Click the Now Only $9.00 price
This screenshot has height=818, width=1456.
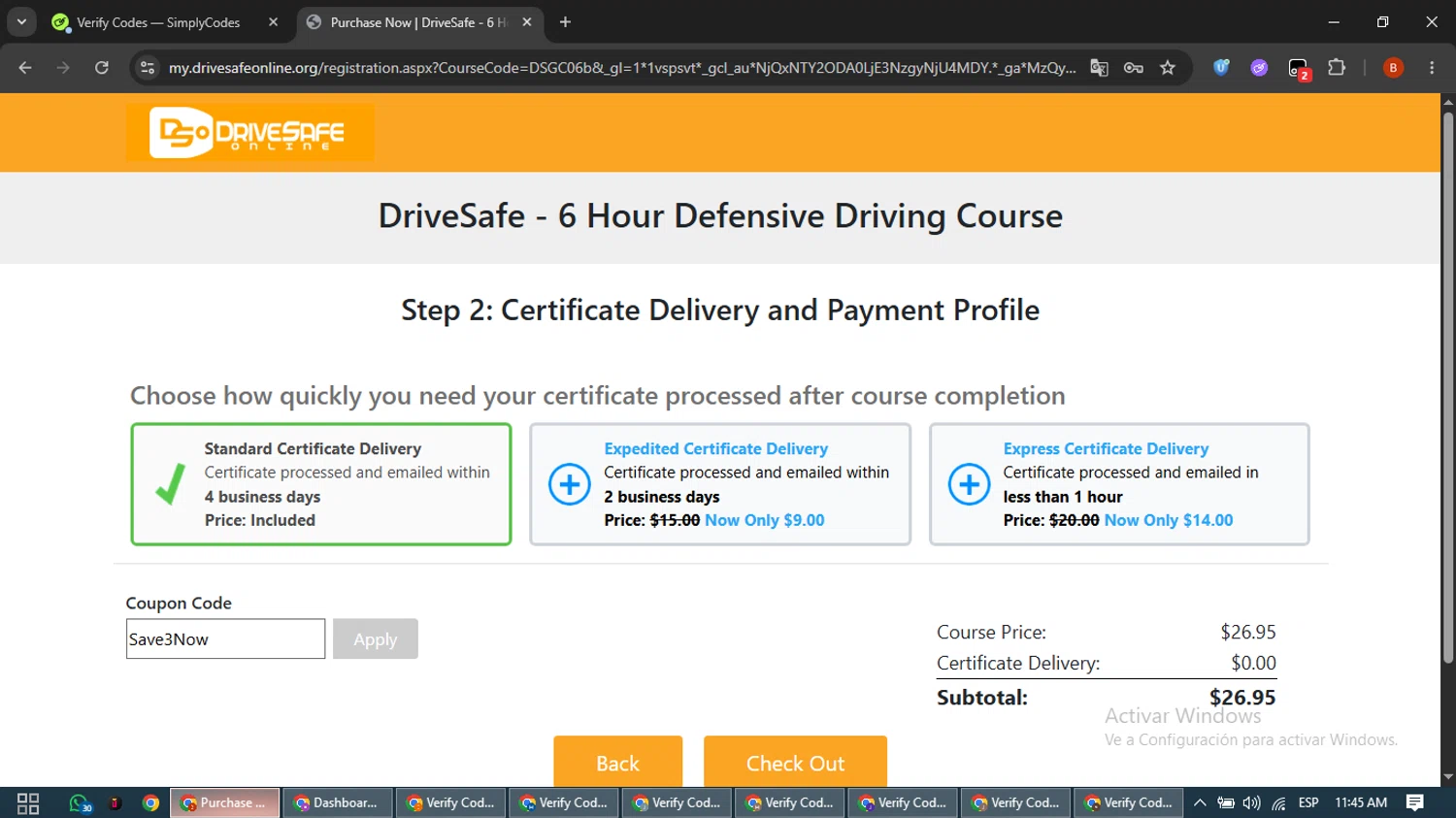click(x=765, y=520)
